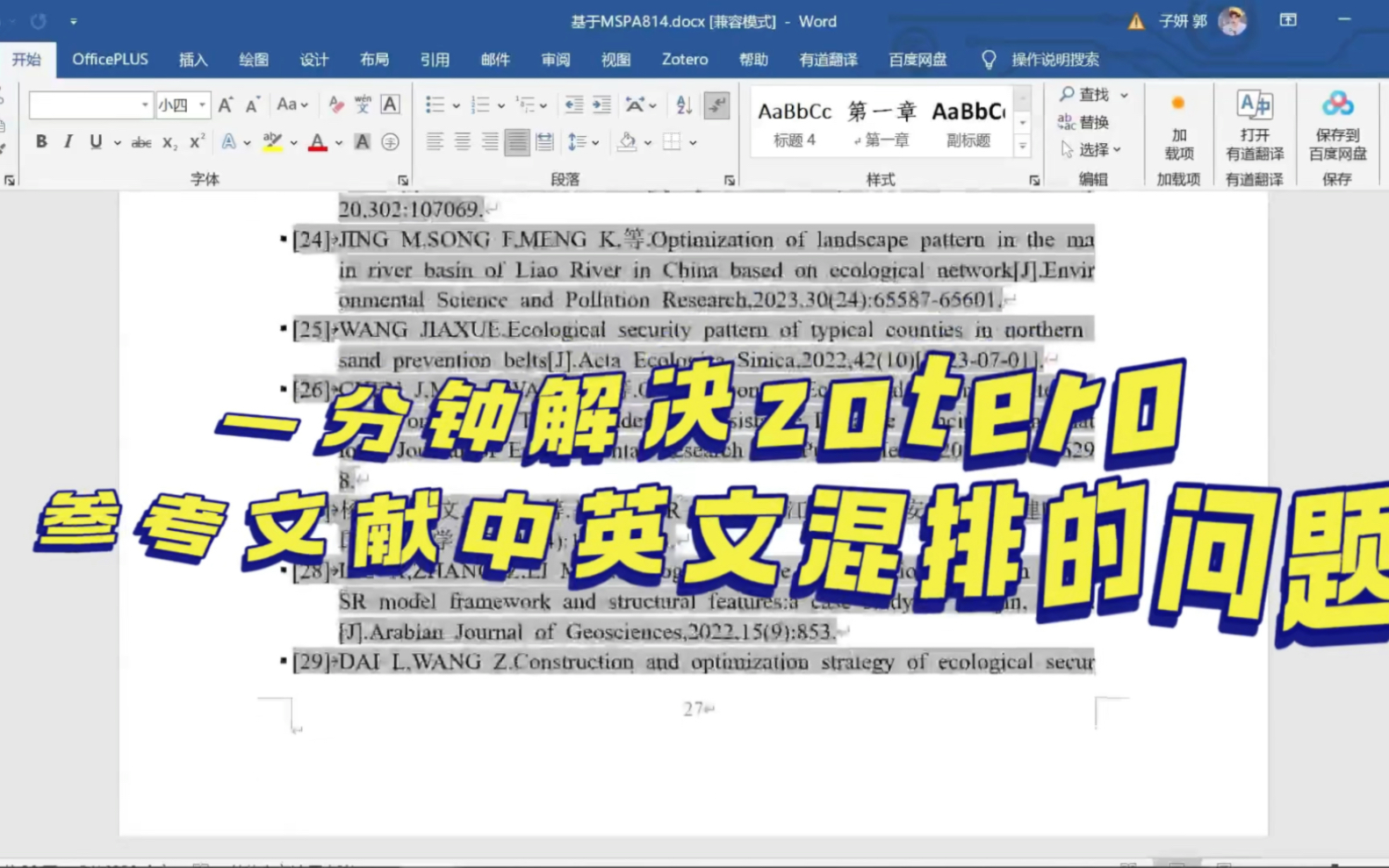The height and width of the screenshot is (868, 1389).
Task: Open font dialog launcher
Action: pos(403,180)
